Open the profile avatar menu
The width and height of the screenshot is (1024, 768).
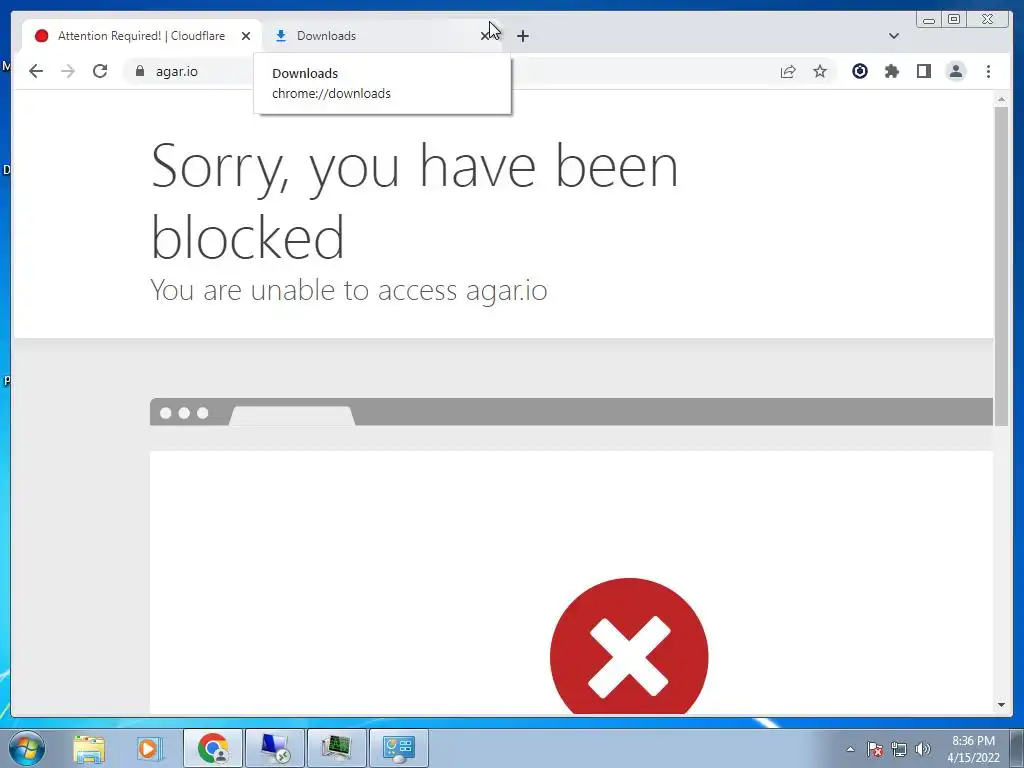pyautogui.click(x=956, y=71)
